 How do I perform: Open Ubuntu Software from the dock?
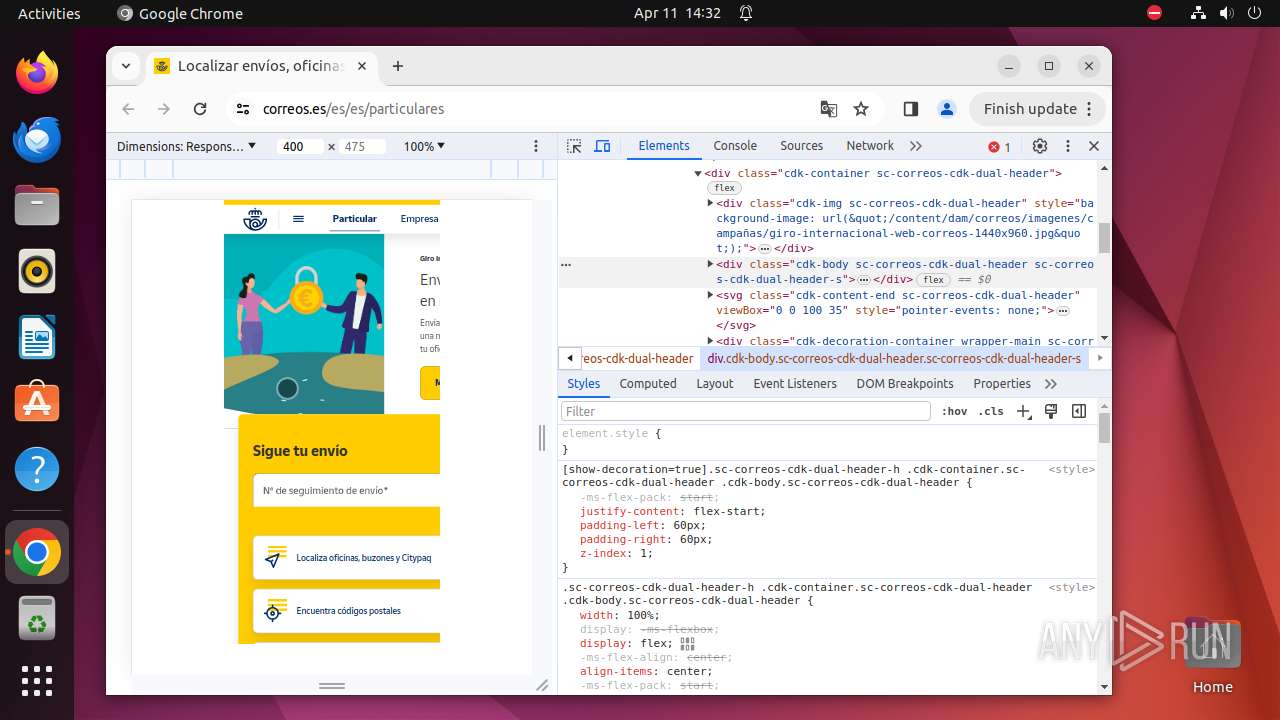tap(37, 403)
